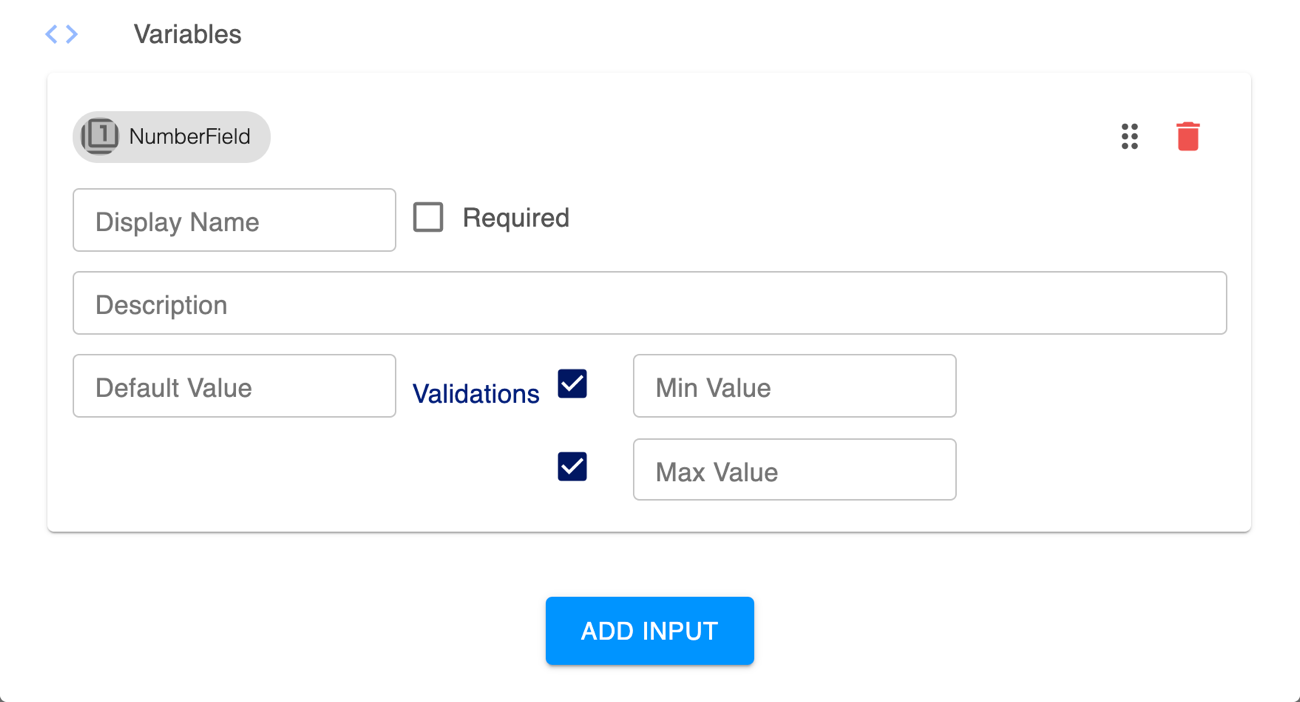Select the NumberField chip label
This screenshot has height=702, width=1300.
(x=190, y=137)
